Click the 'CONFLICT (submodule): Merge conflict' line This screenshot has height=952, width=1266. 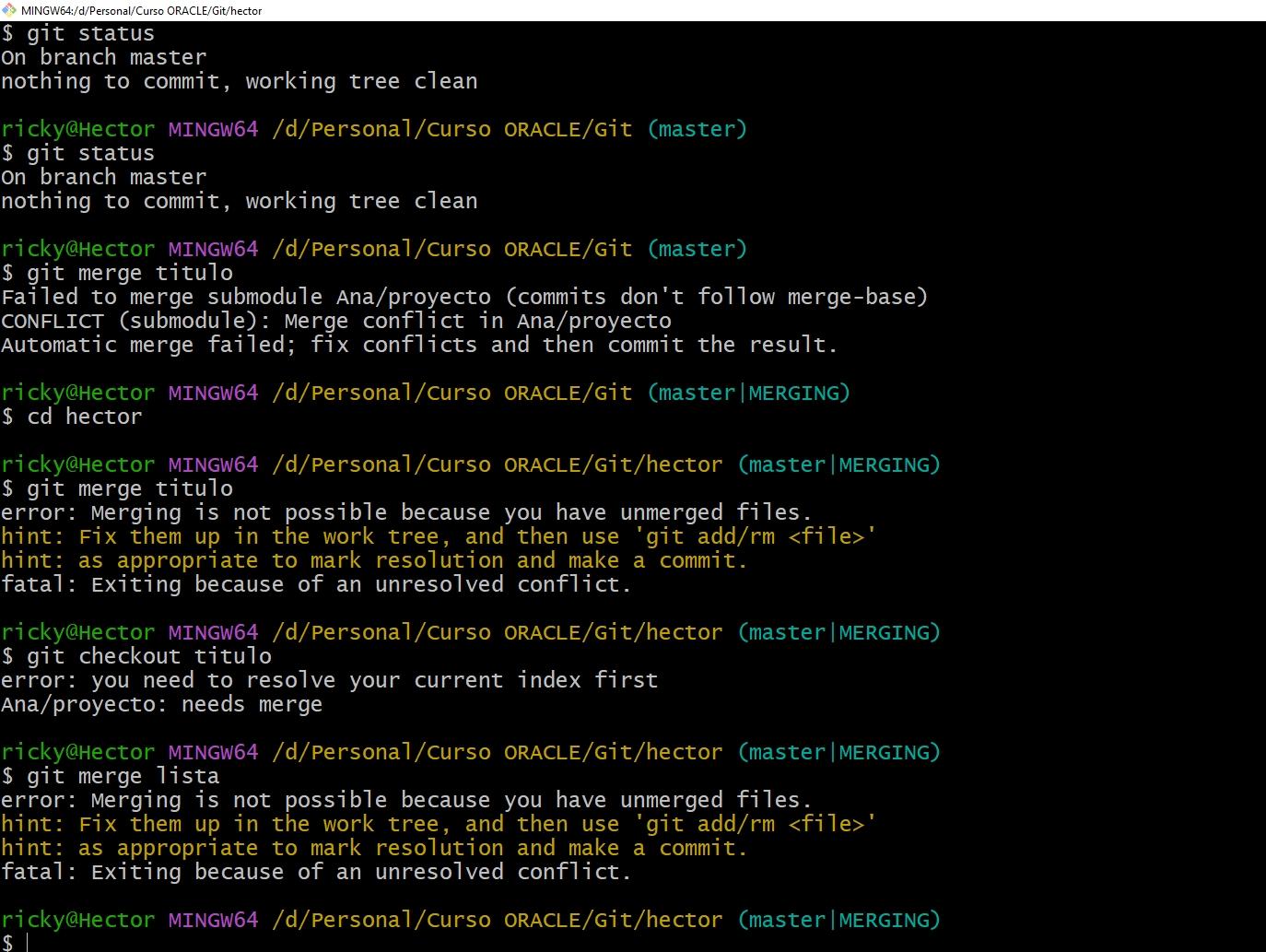[336, 321]
